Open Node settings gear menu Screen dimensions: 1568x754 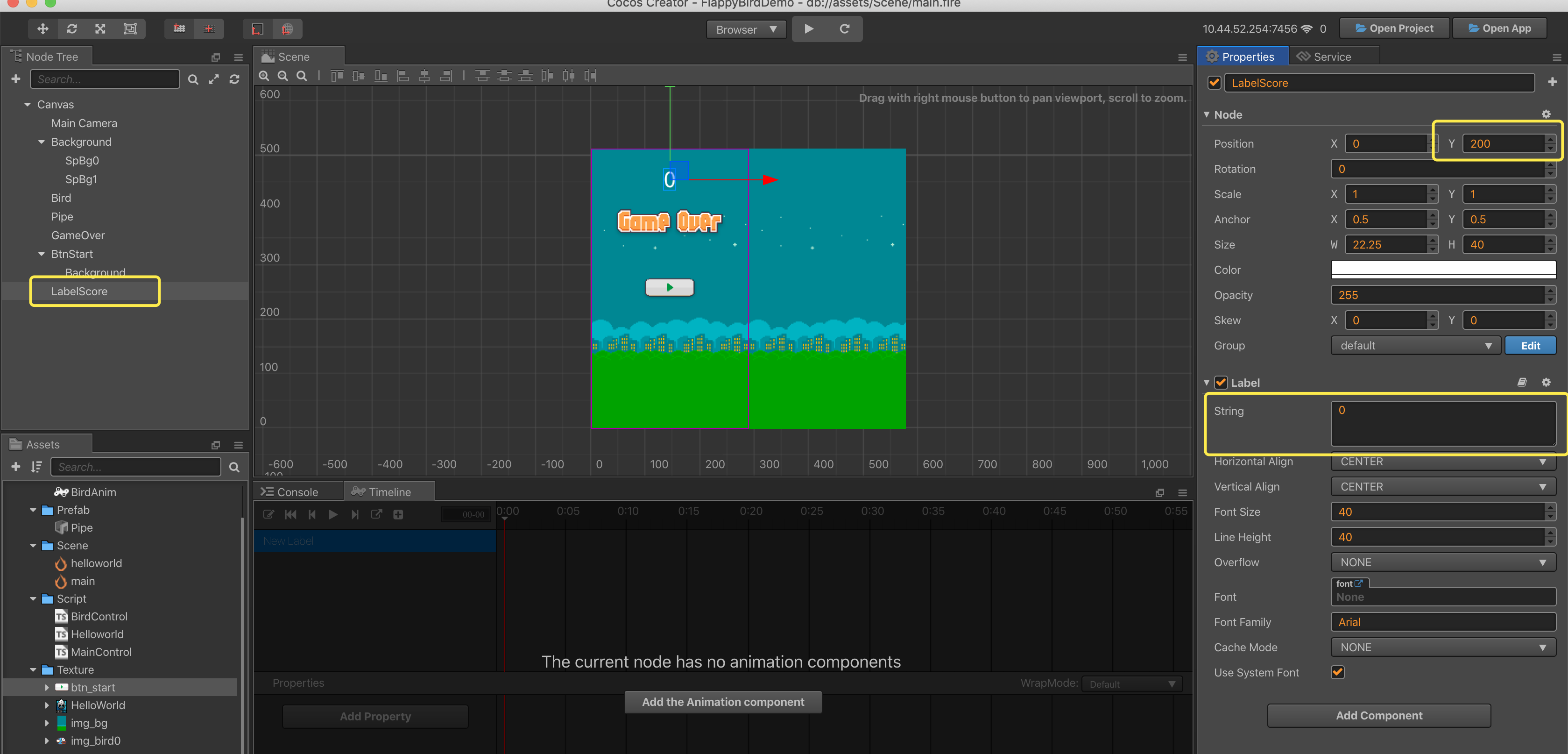[1546, 114]
